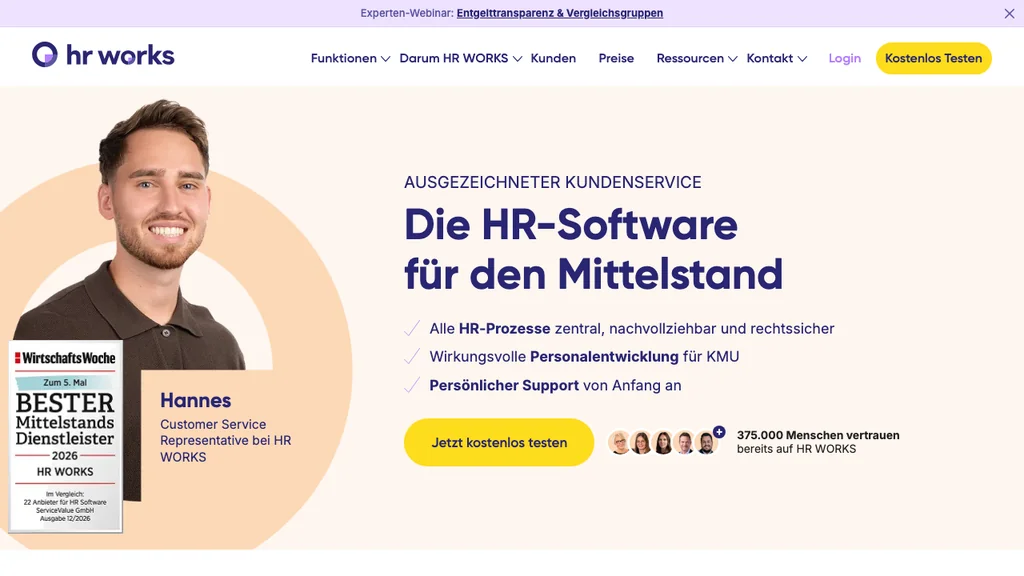
Task: Close the webinar announcement banner
Action: tap(1009, 14)
